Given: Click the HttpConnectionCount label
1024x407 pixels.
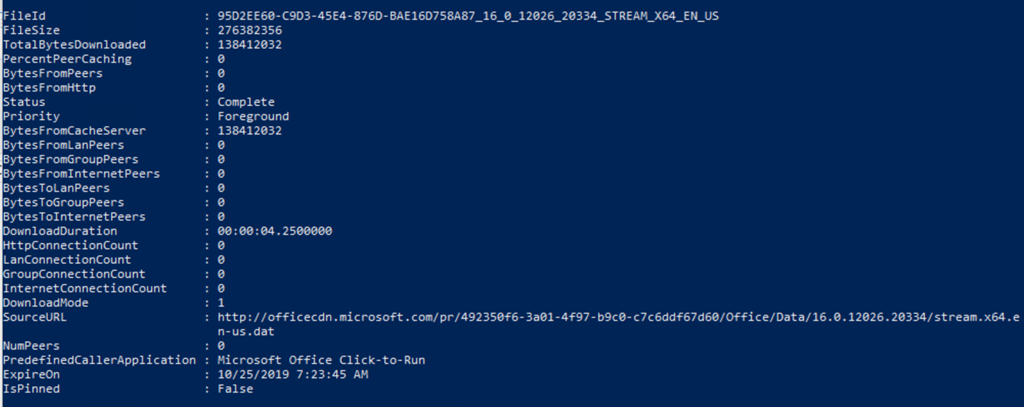Looking at the screenshot, I should (x=71, y=245).
